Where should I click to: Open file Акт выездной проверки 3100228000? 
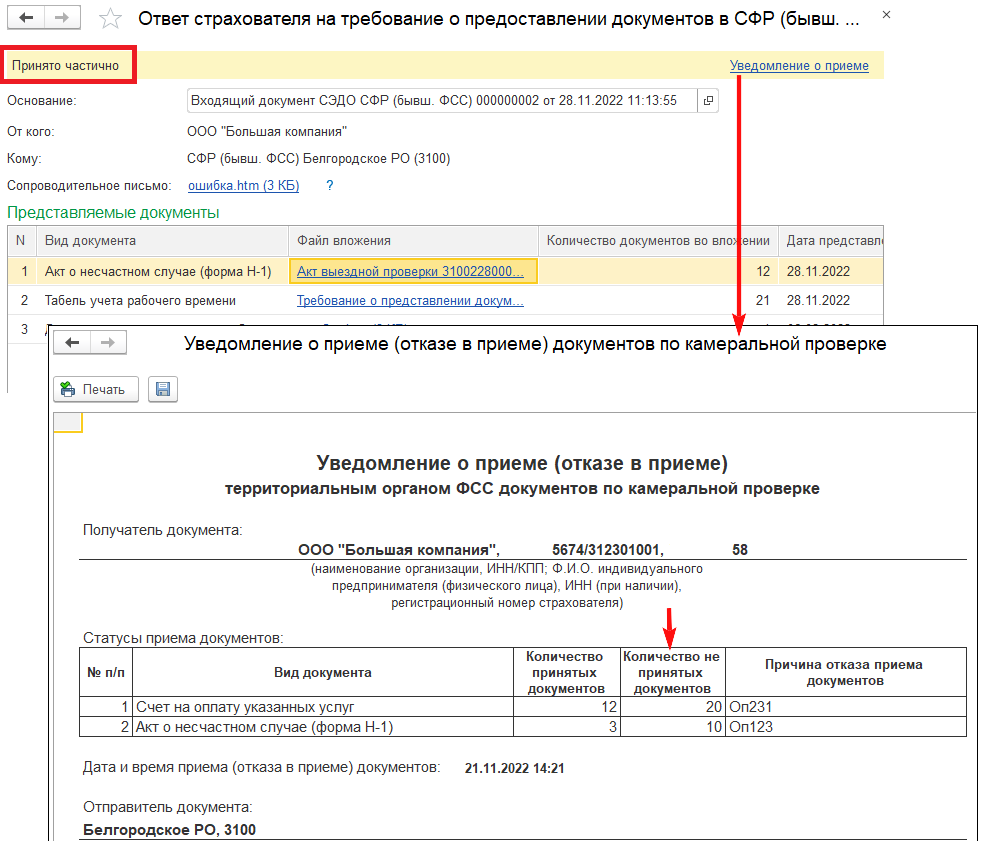410,271
